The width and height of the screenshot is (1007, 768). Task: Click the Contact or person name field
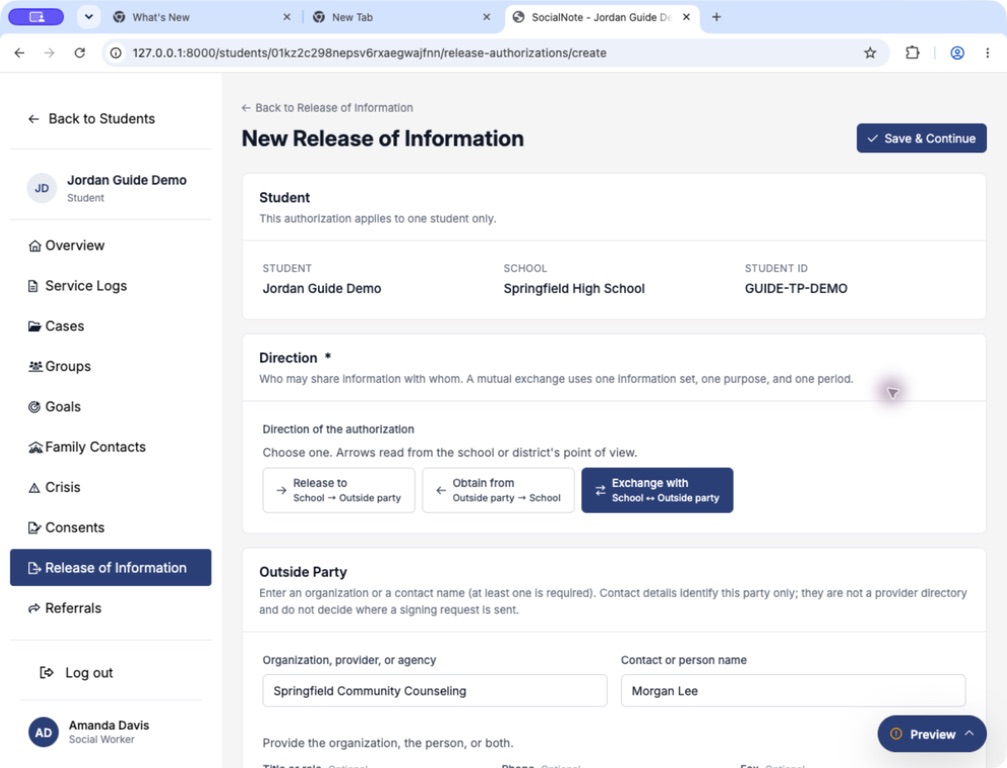point(793,691)
